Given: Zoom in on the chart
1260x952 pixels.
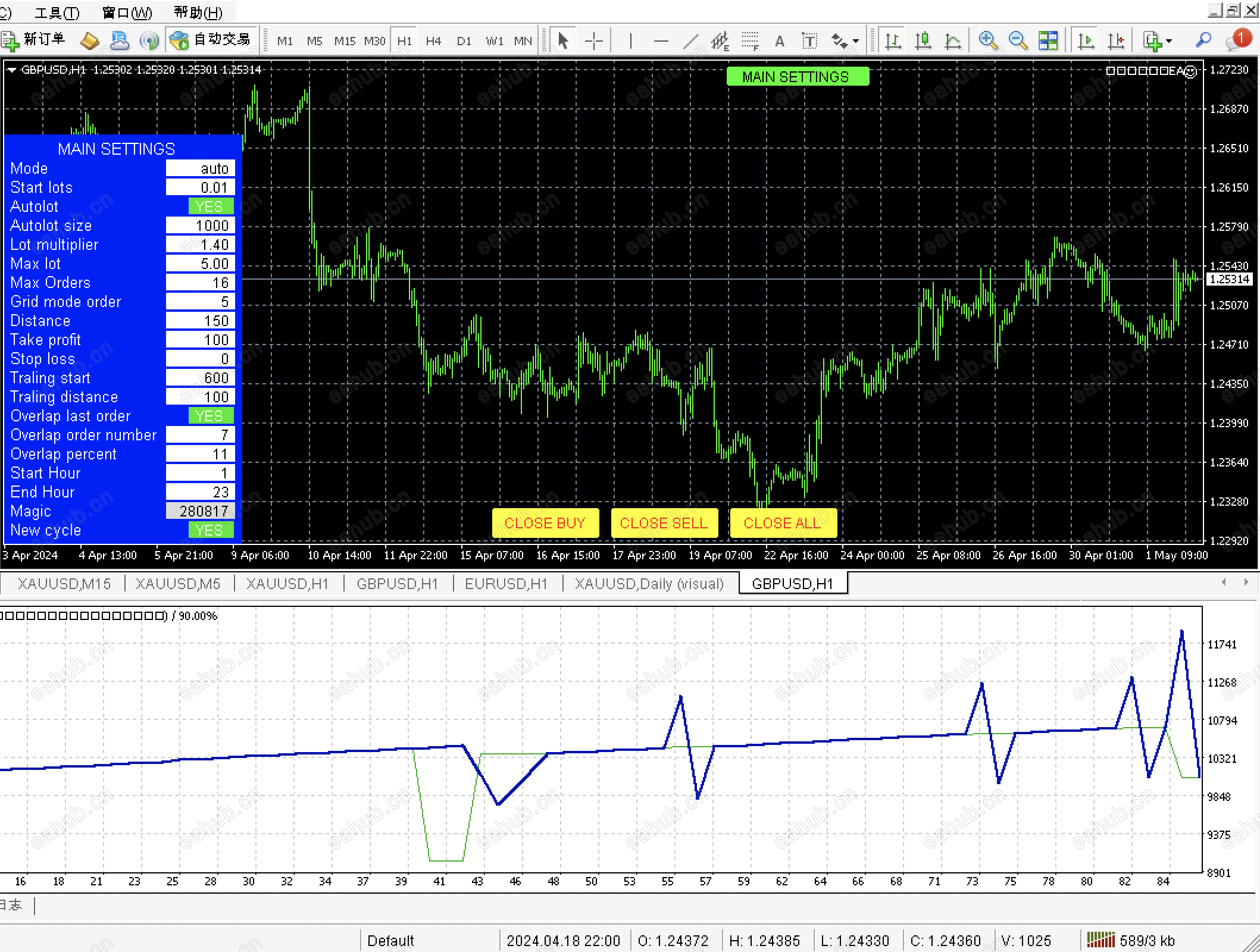Looking at the screenshot, I should coord(988,40).
